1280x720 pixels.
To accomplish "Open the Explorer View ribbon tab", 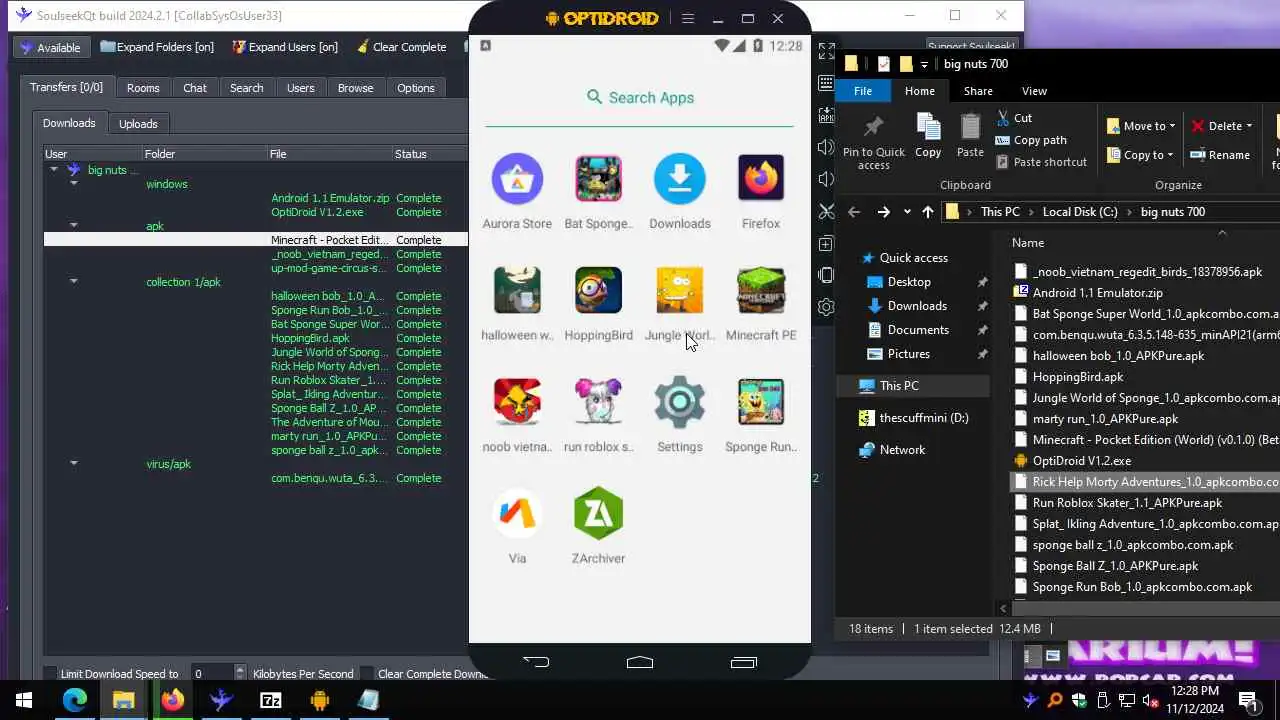I will pyautogui.click(x=1034, y=91).
